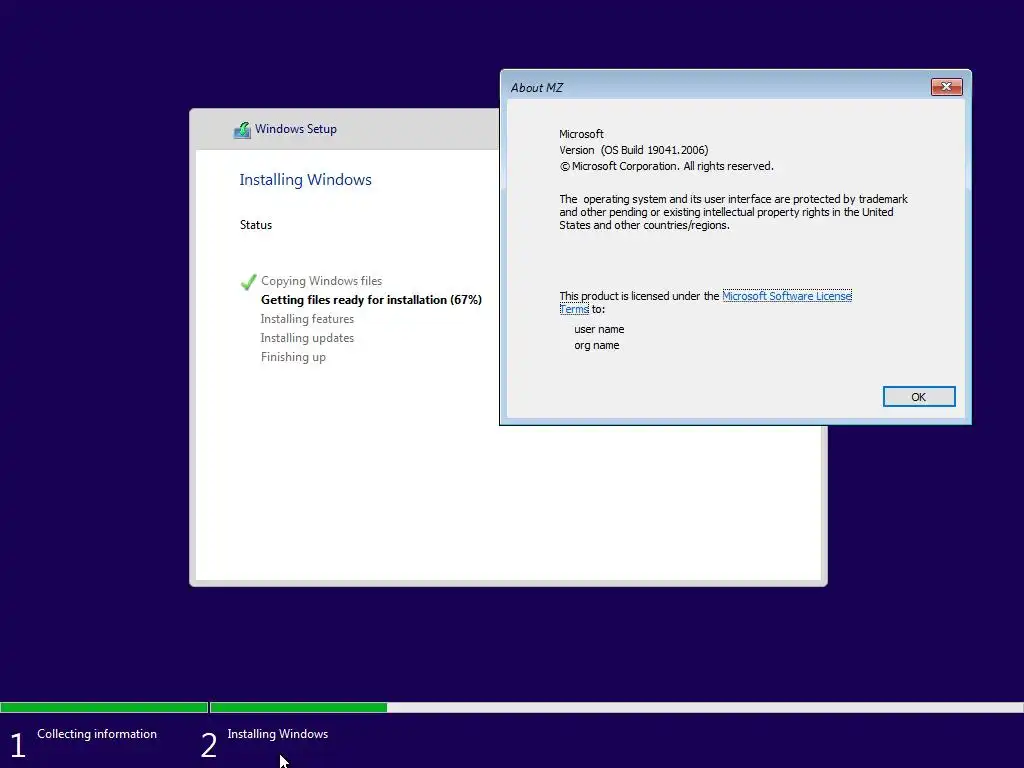Click 'Collecting information' step label at bottom
Image resolution: width=1024 pixels, height=768 pixels.
click(97, 734)
